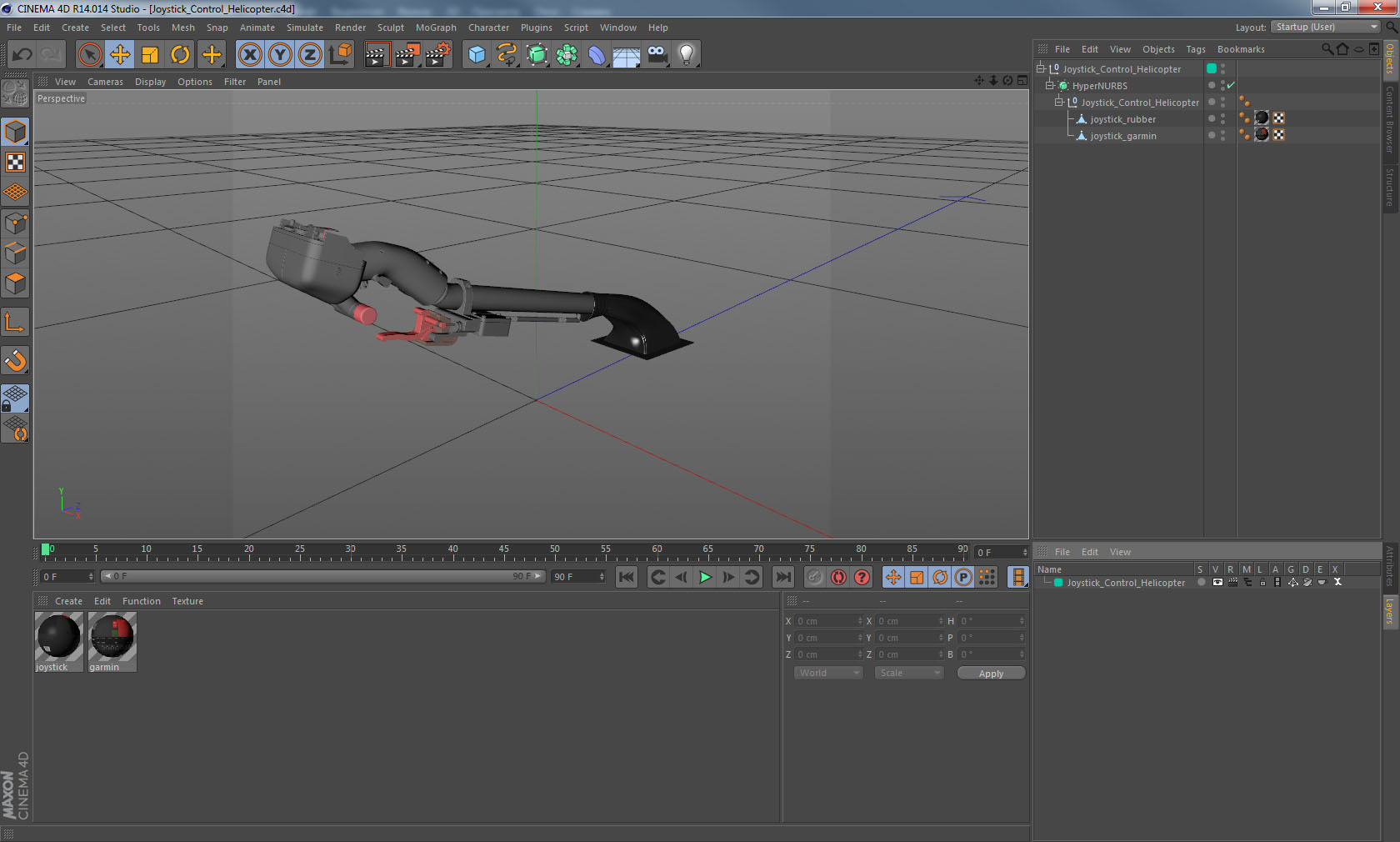1400x842 pixels.
Task: Switch to Edges mode
Action: (x=15, y=253)
